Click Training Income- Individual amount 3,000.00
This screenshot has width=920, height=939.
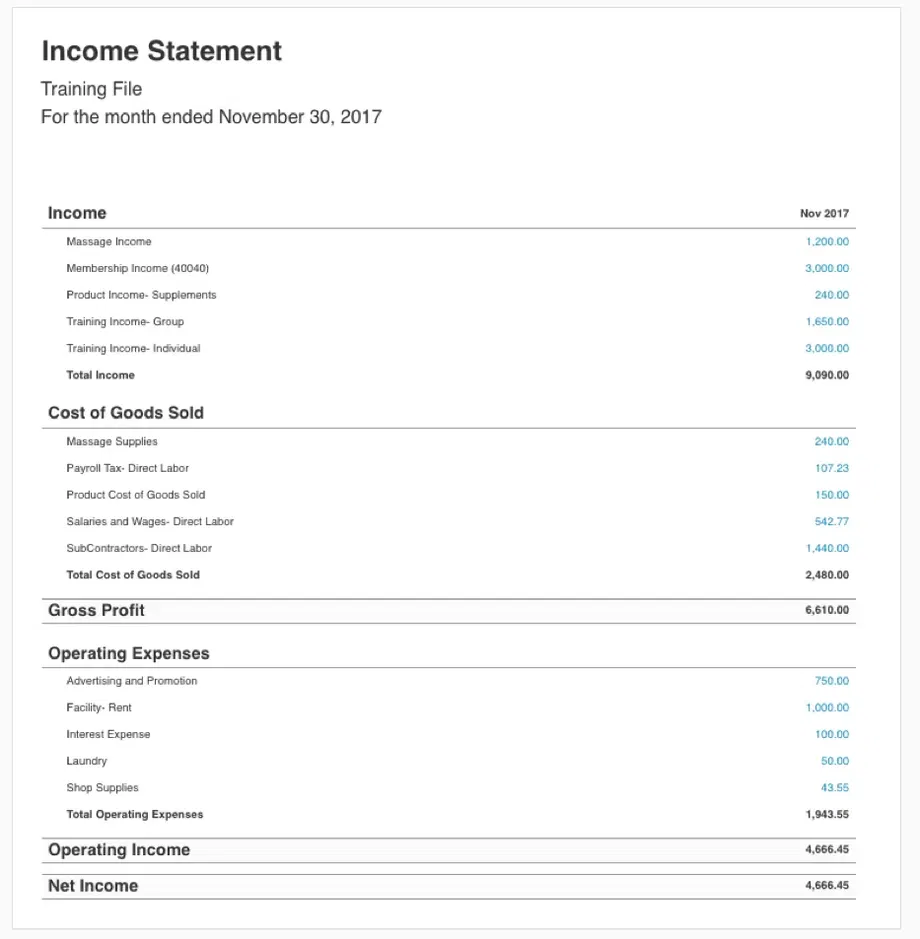click(827, 349)
